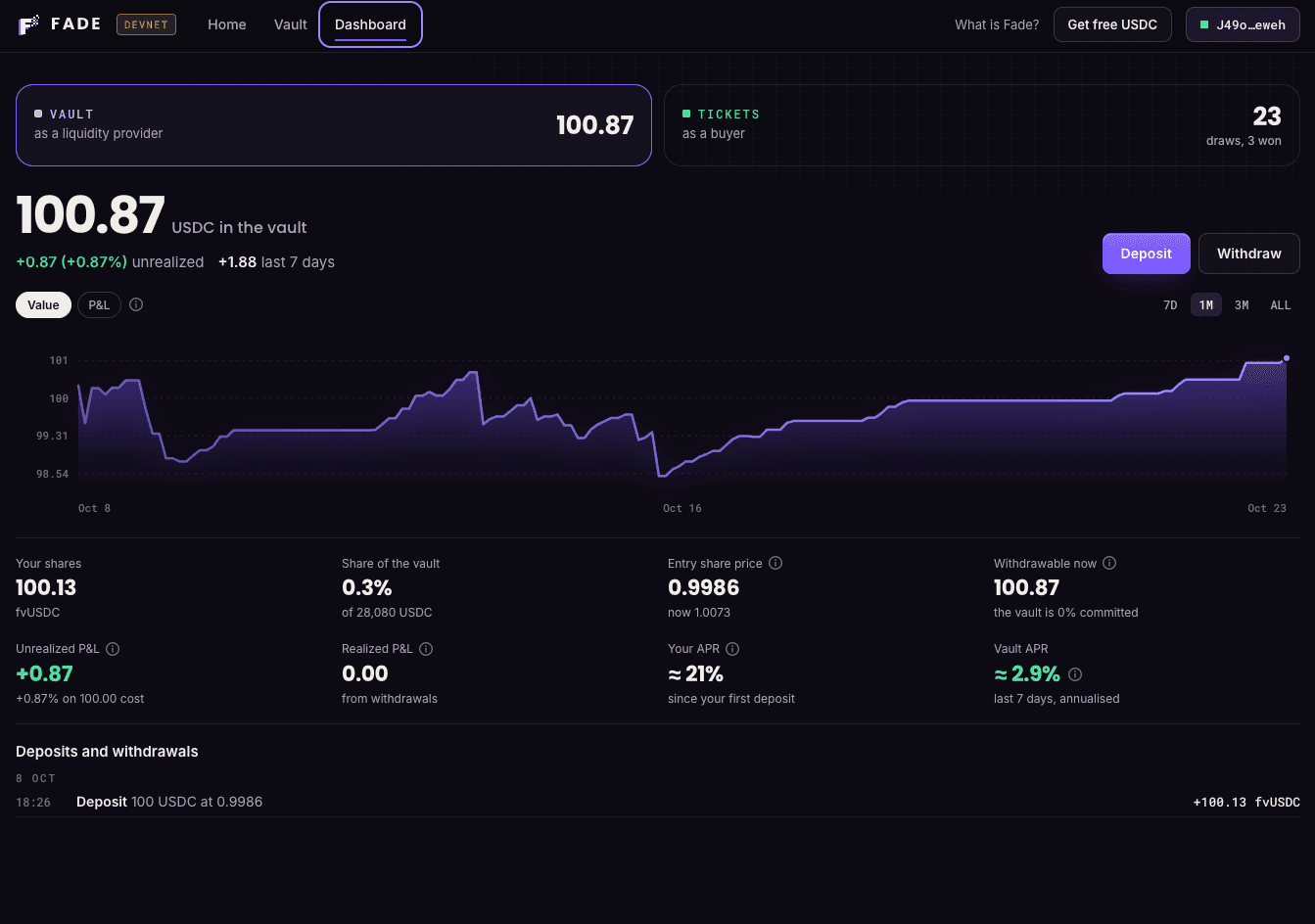Click the Fade logo icon
Viewport: 1315px width, 924px height.
tap(28, 24)
